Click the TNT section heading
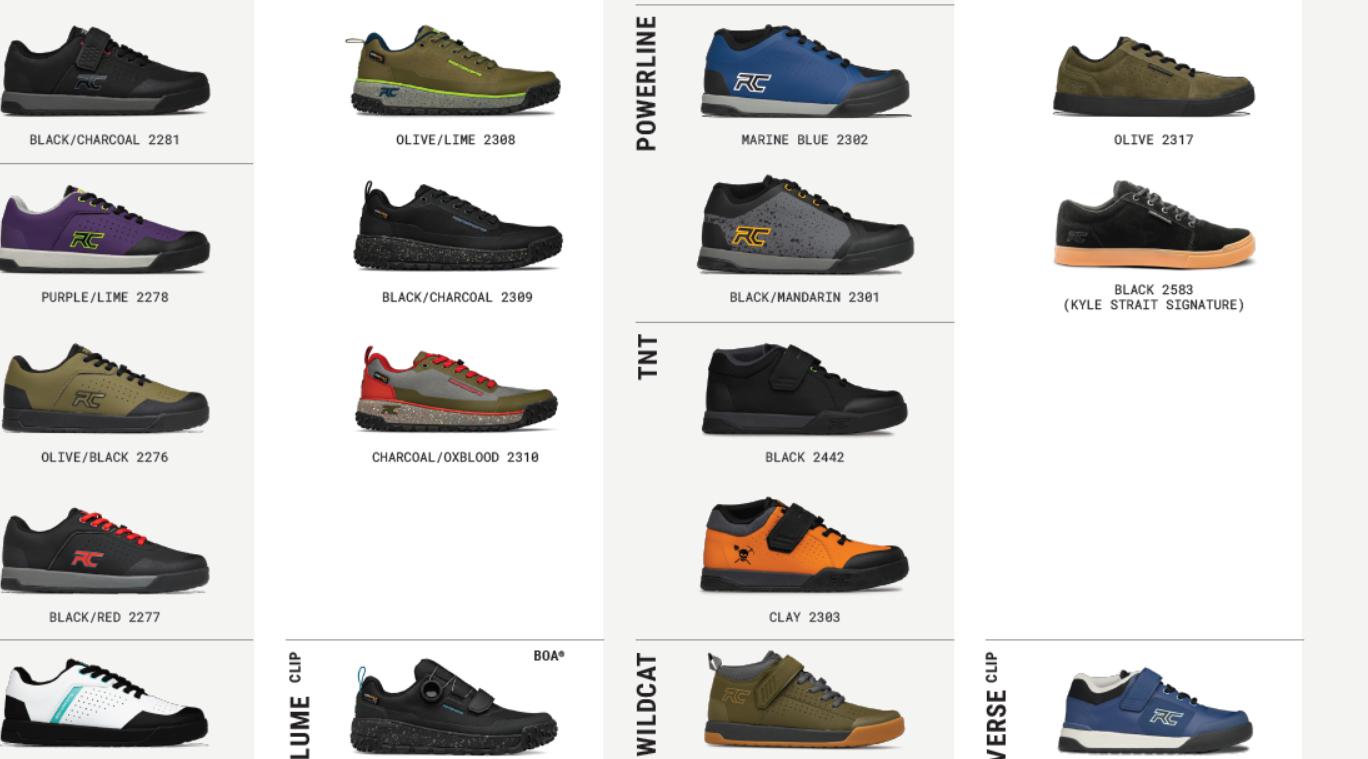 point(648,357)
